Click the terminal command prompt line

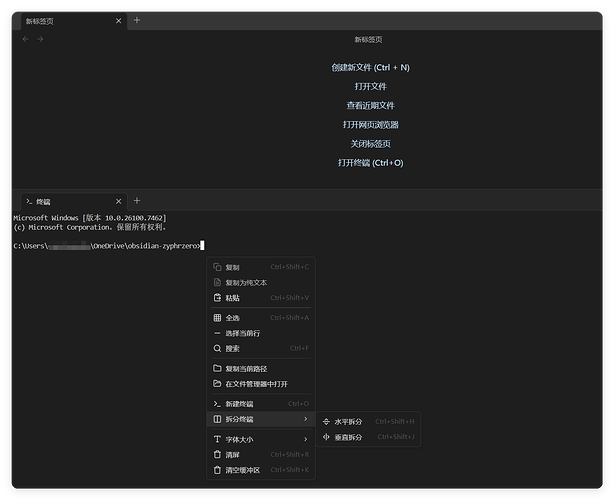tap(109, 246)
